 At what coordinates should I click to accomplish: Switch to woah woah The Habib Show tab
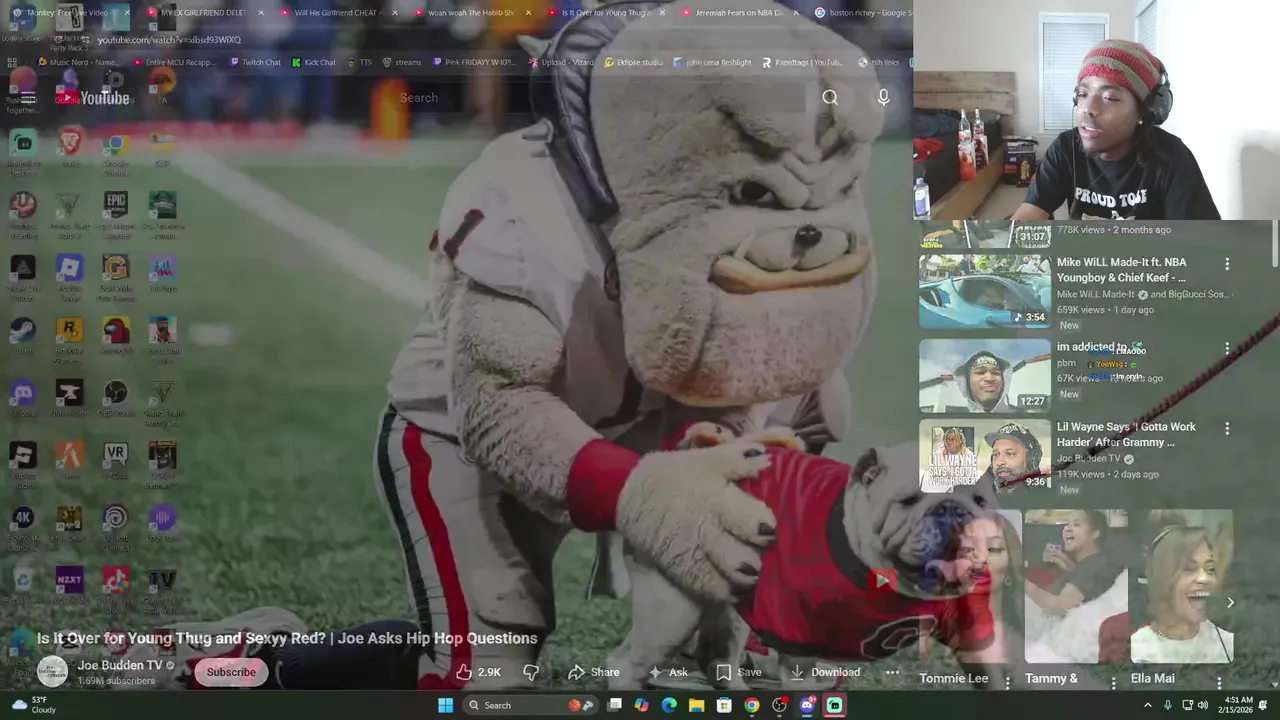[x=471, y=13]
